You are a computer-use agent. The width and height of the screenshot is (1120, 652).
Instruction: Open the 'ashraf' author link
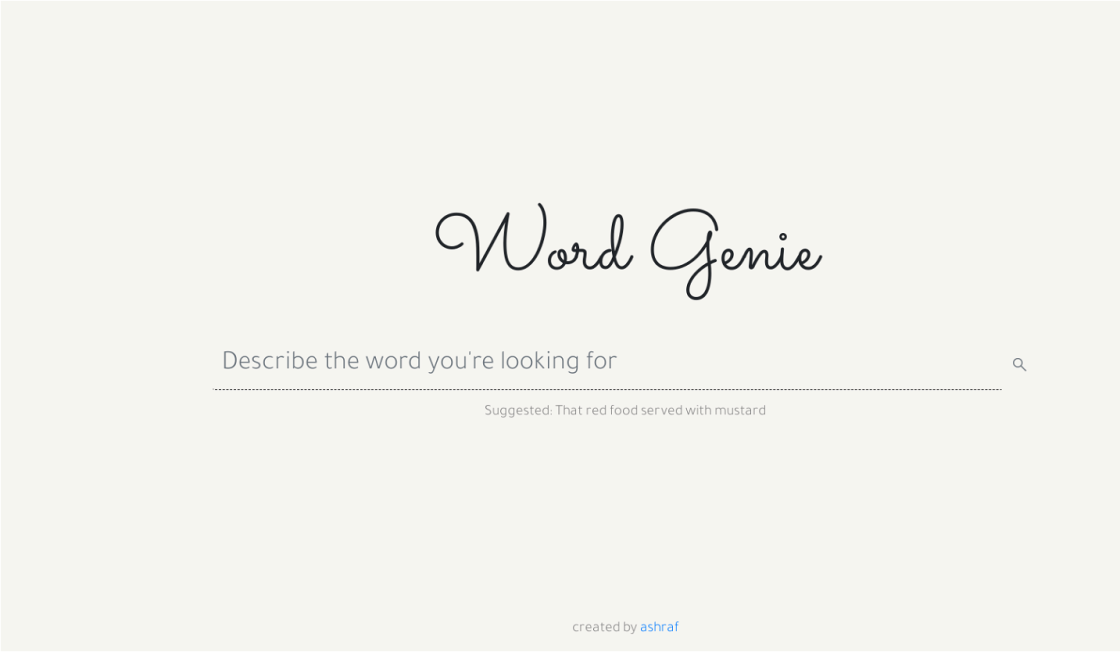(x=659, y=628)
